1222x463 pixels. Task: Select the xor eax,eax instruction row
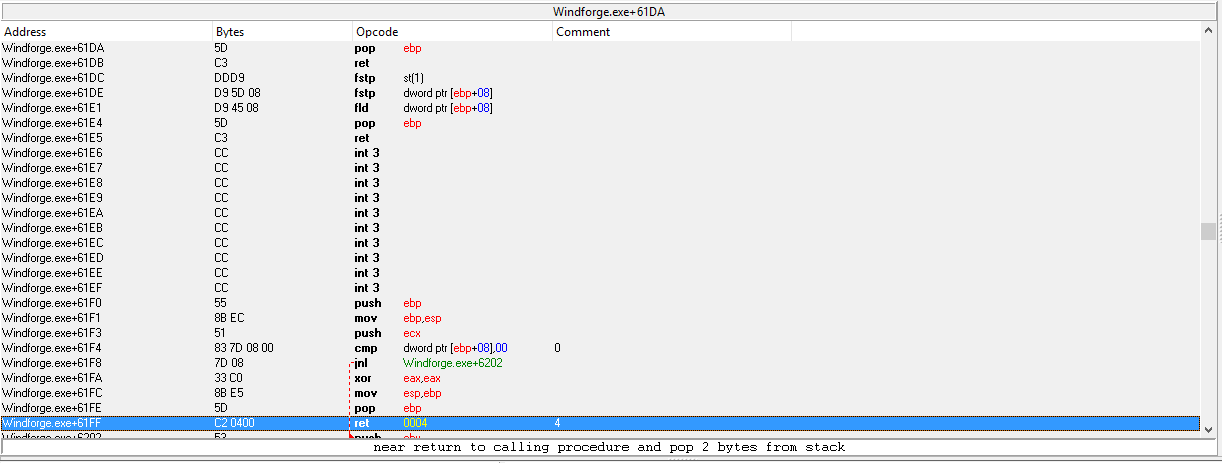(300, 378)
